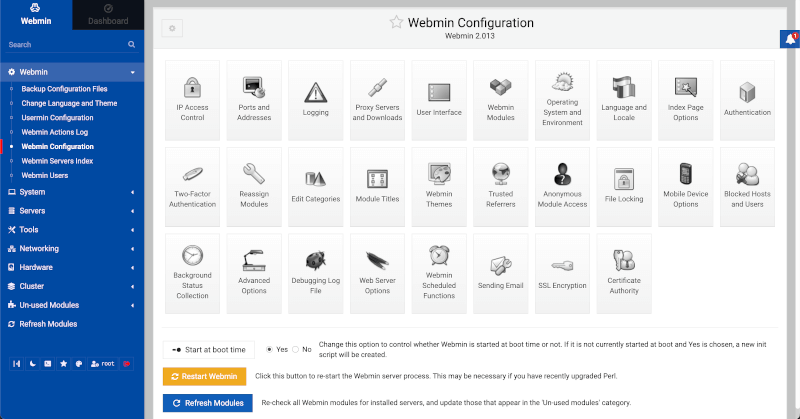Open Two-Factor Authentication
The height and width of the screenshot is (419, 800).
192,187
